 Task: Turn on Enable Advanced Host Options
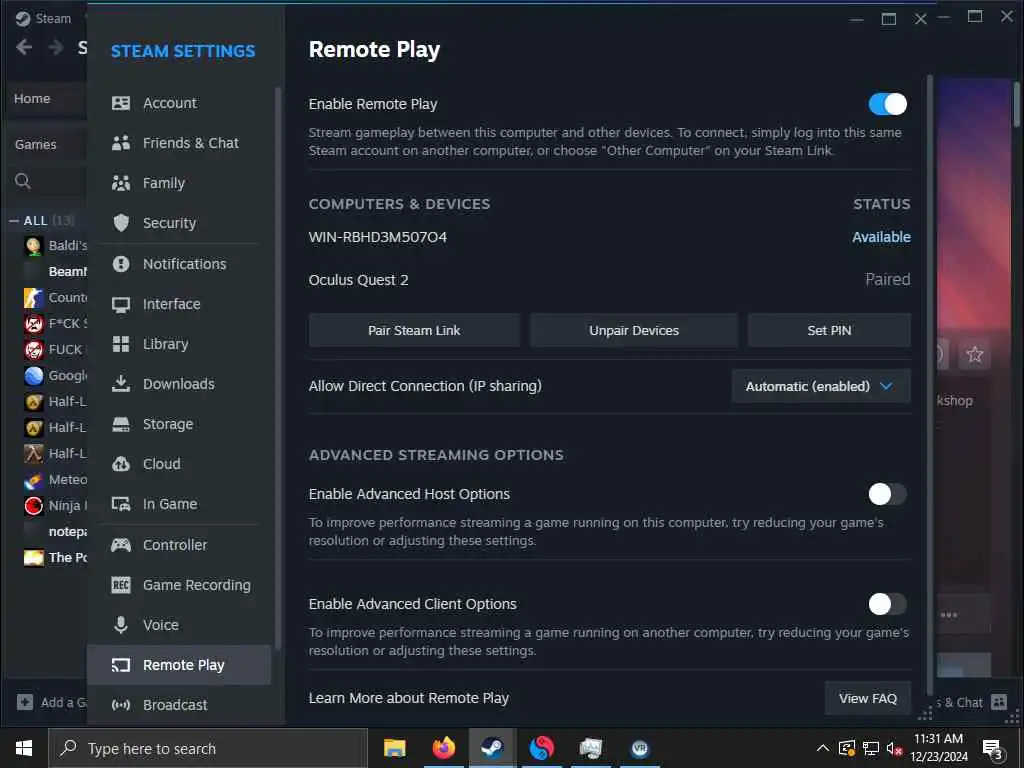[888, 494]
